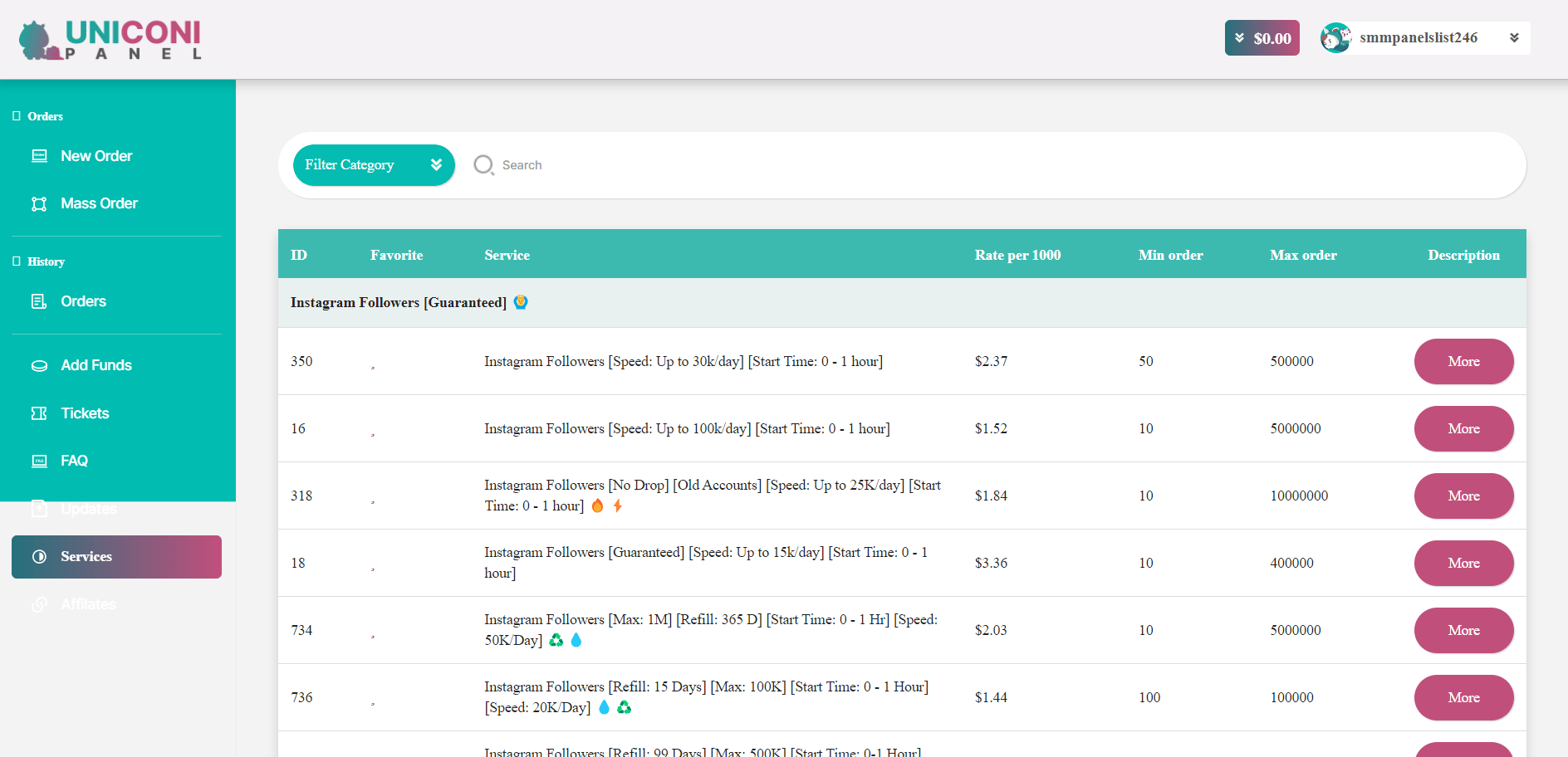Toggle favorite for service ID 318
This screenshot has height=757, width=1568.
373,501
